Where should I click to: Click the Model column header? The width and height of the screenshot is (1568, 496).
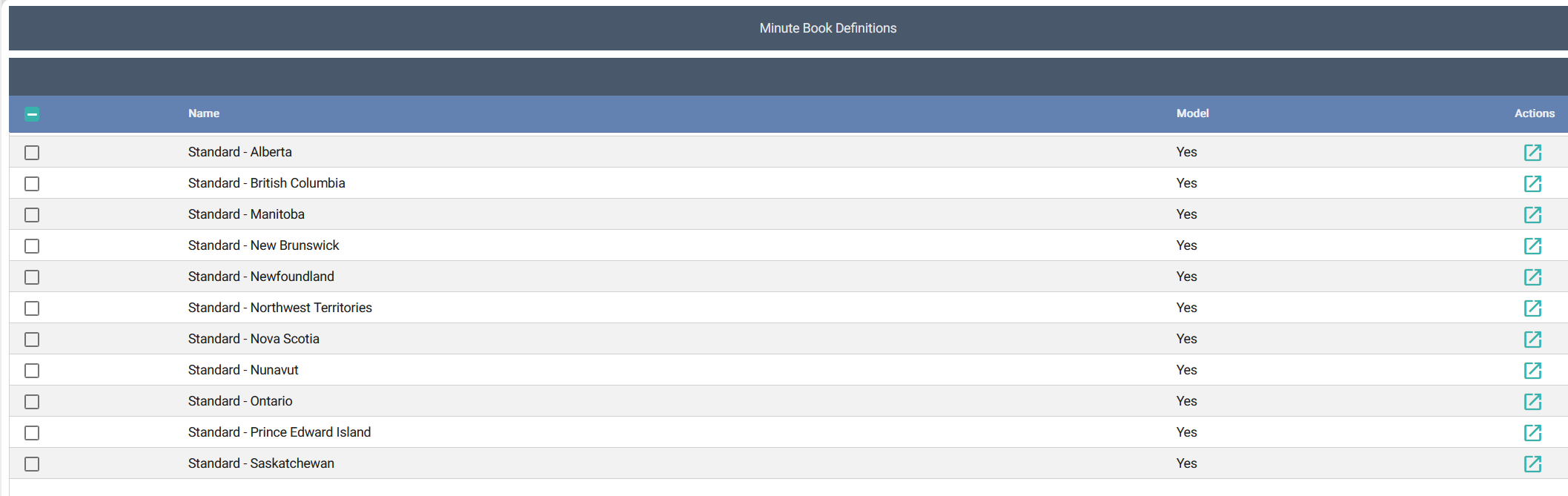(1192, 113)
